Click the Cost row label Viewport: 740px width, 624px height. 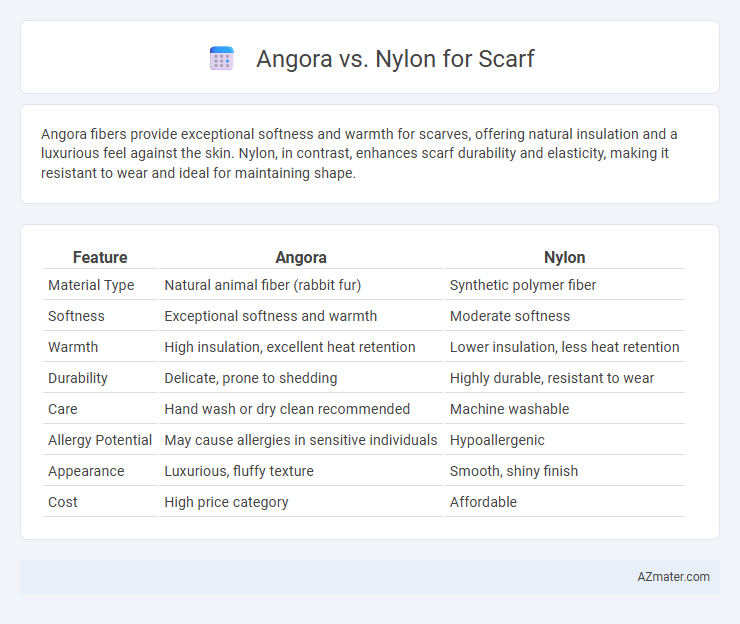coord(63,502)
